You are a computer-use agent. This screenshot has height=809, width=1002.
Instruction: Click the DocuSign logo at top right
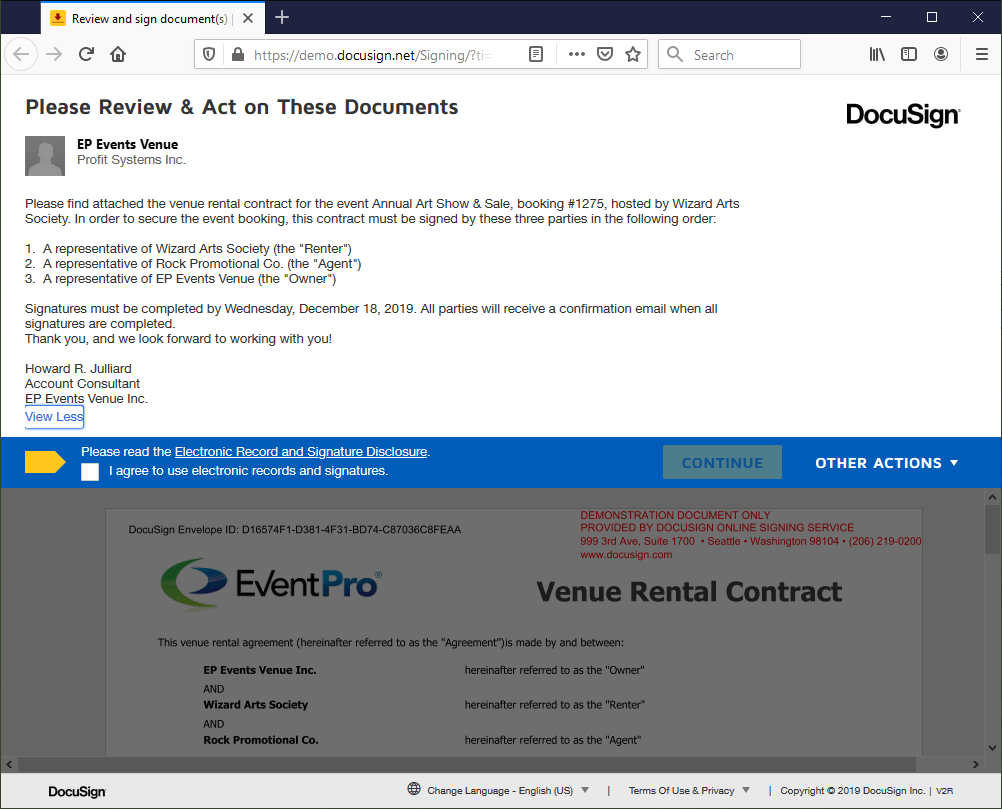click(903, 115)
